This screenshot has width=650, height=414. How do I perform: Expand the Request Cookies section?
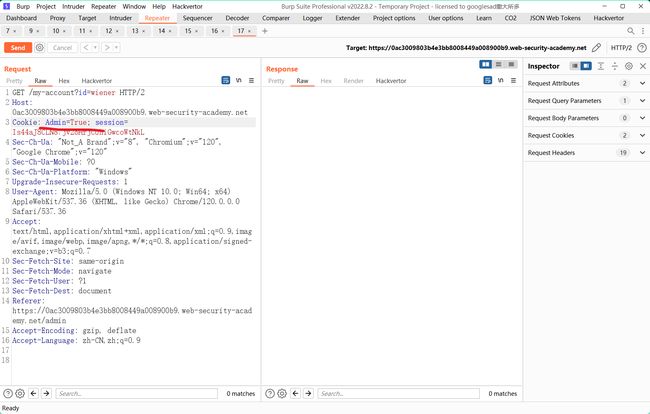coord(642,135)
